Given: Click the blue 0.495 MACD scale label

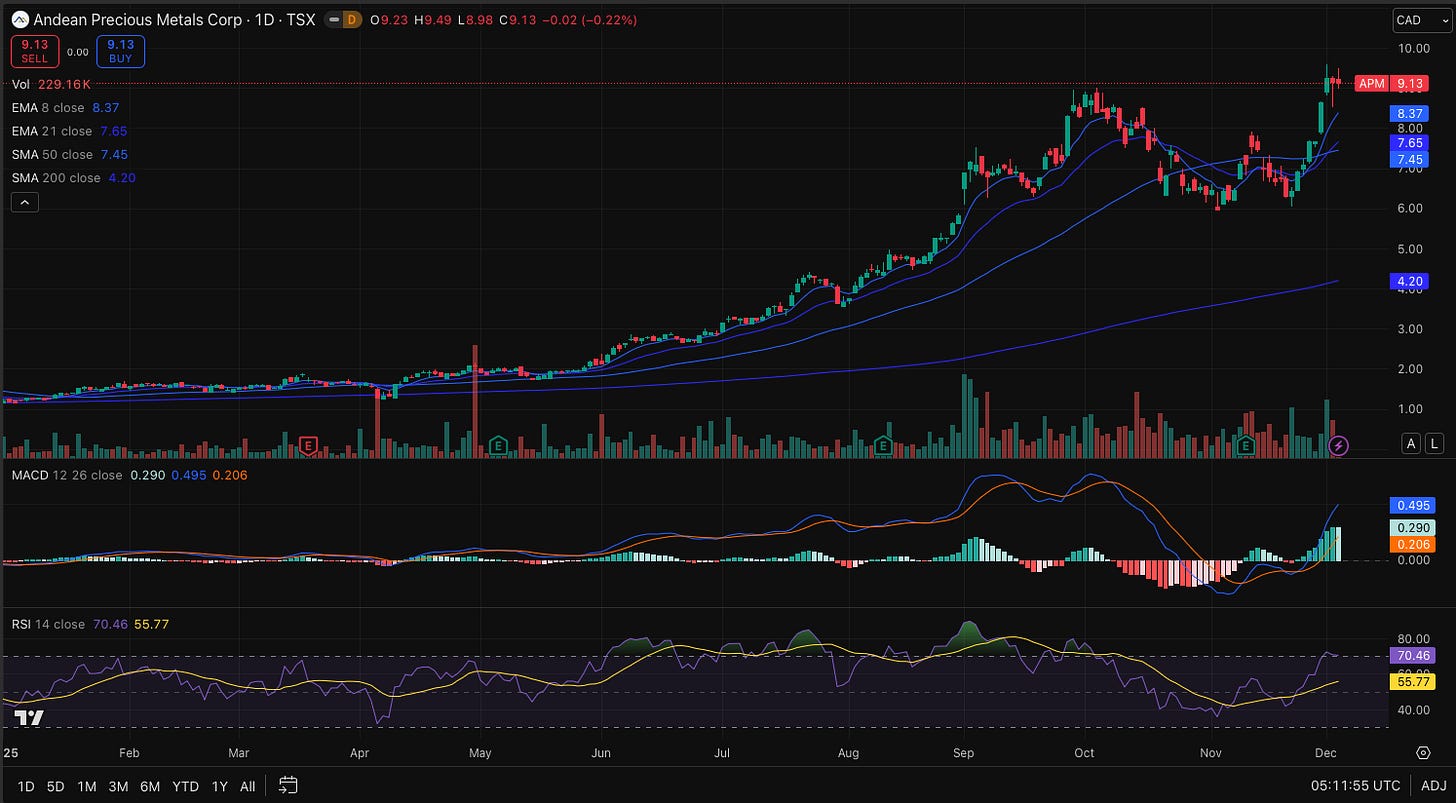Looking at the screenshot, I should click(x=1414, y=505).
